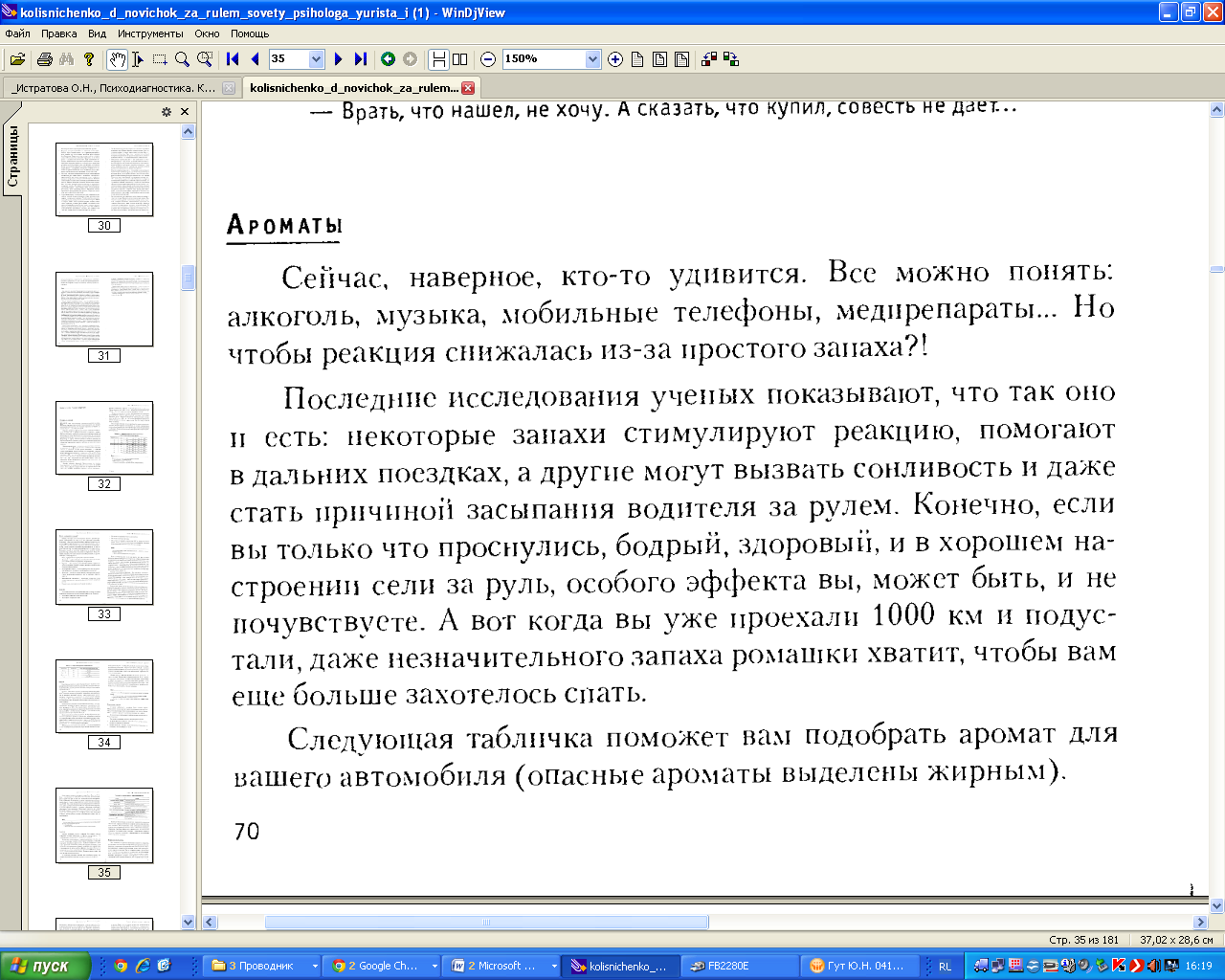Click the Zoom out minus icon
1225x980 pixels.
click(488, 59)
